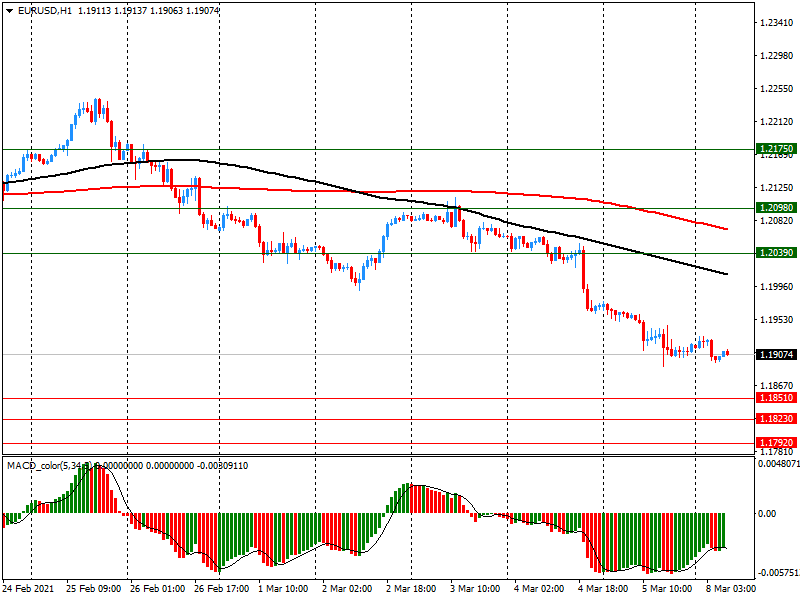Click the 2 Mar 18:00 time label
This screenshot has width=800, height=600.
coord(413,590)
